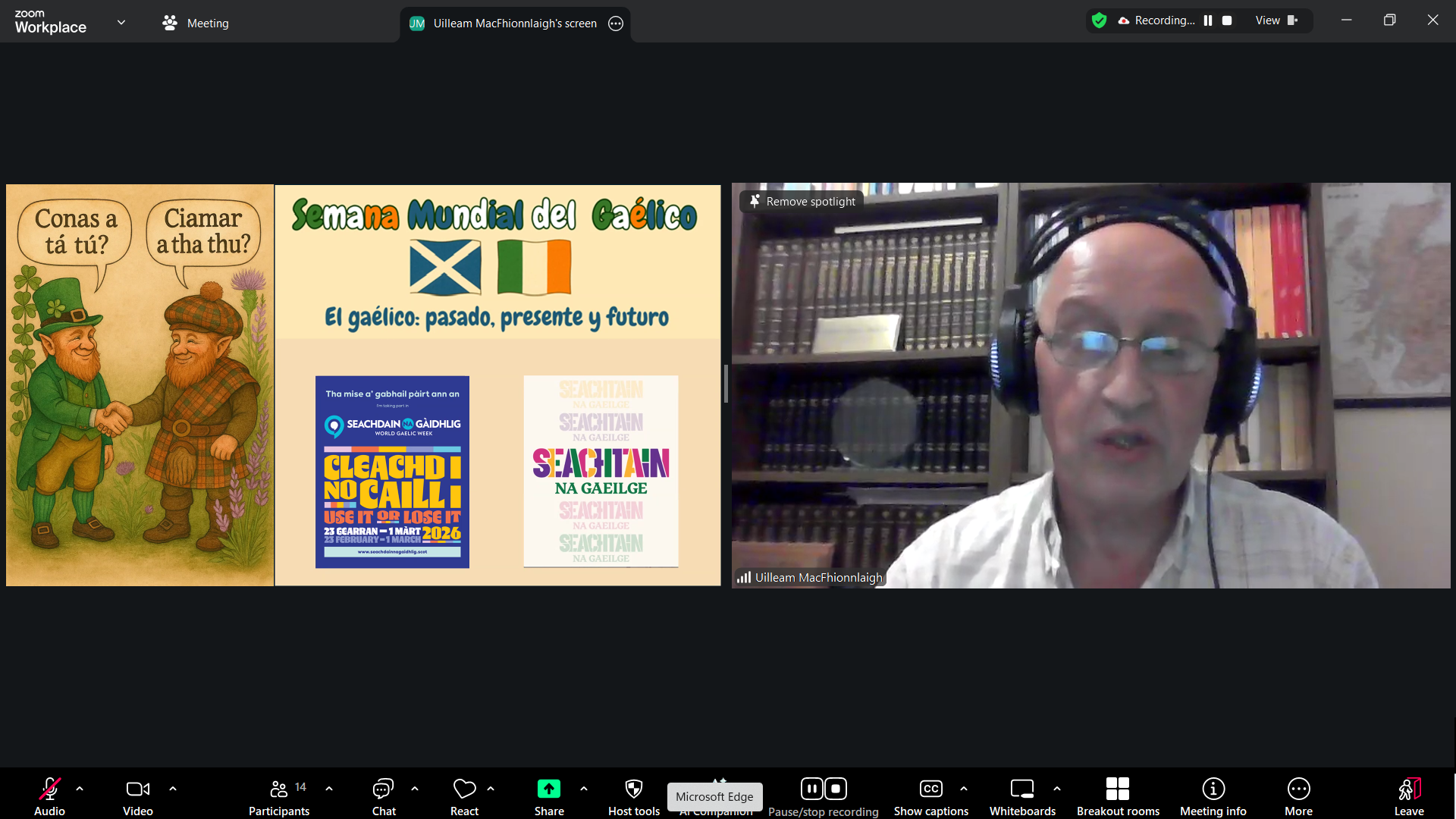Click the green Share screen icon
Viewport: 1456px width, 819px height.
pyautogui.click(x=548, y=789)
